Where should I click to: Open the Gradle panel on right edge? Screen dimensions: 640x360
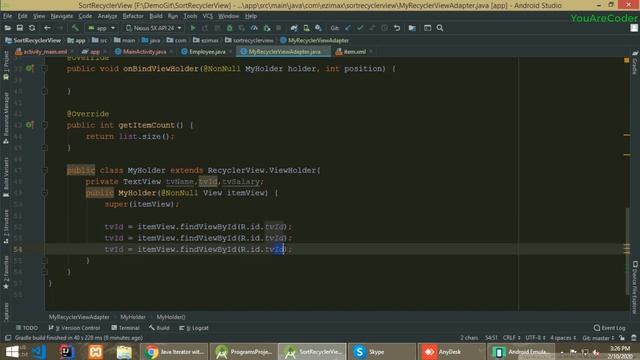click(635, 63)
